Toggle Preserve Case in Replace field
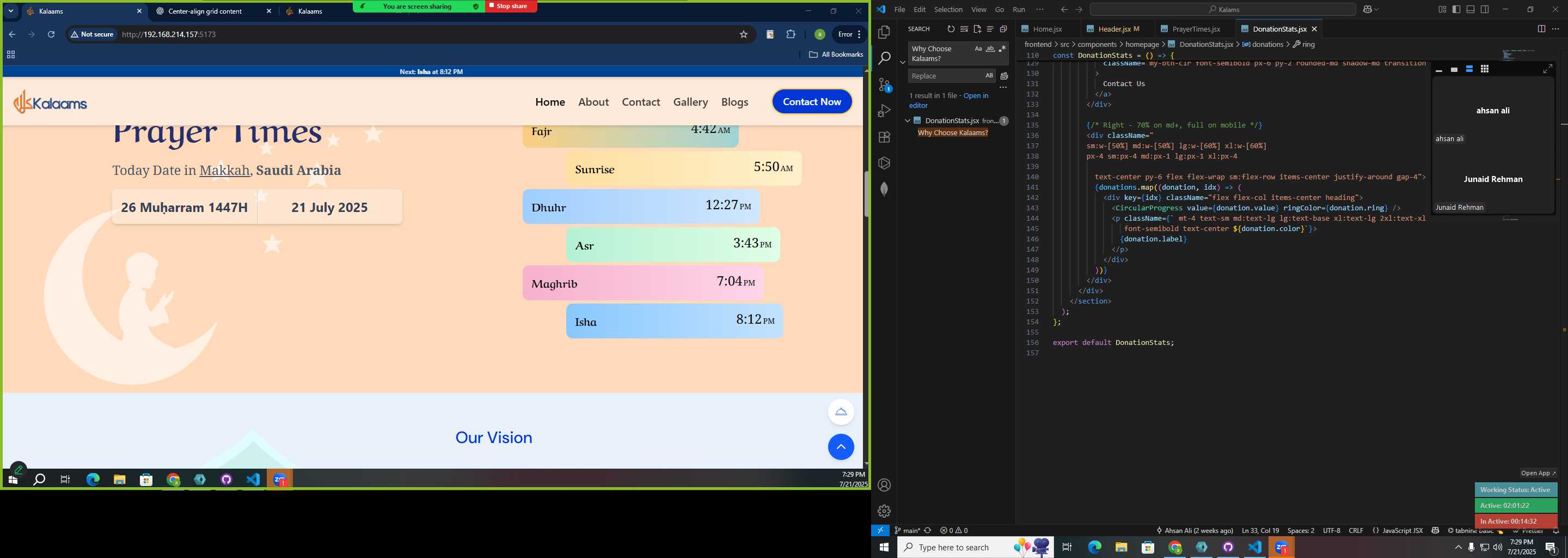 coord(989,76)
